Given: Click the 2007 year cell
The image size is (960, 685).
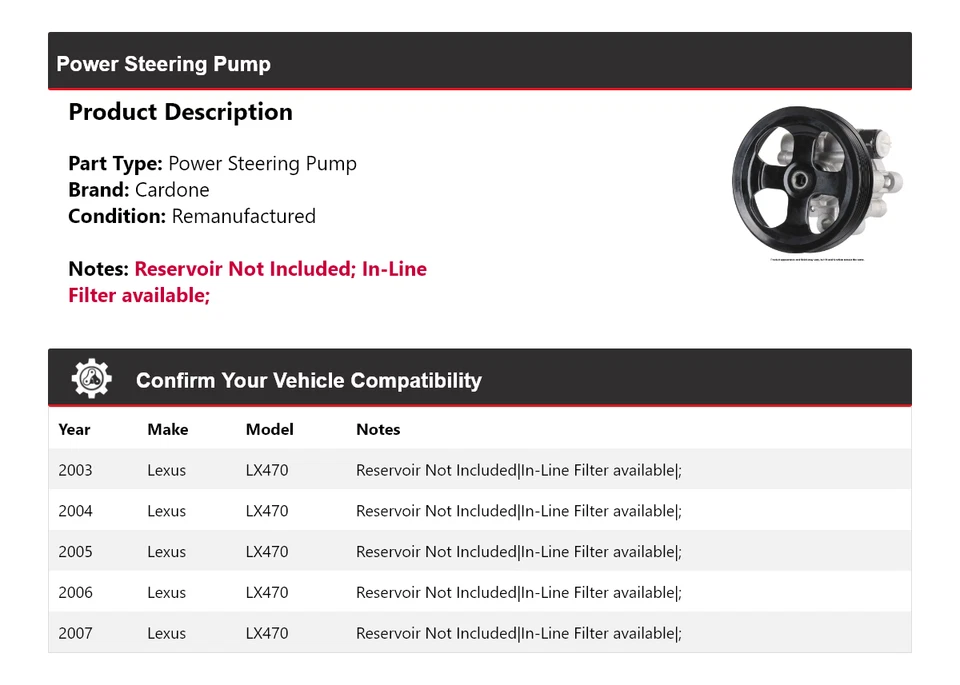Looking at the screenshot, I should (x=75, y=633).
